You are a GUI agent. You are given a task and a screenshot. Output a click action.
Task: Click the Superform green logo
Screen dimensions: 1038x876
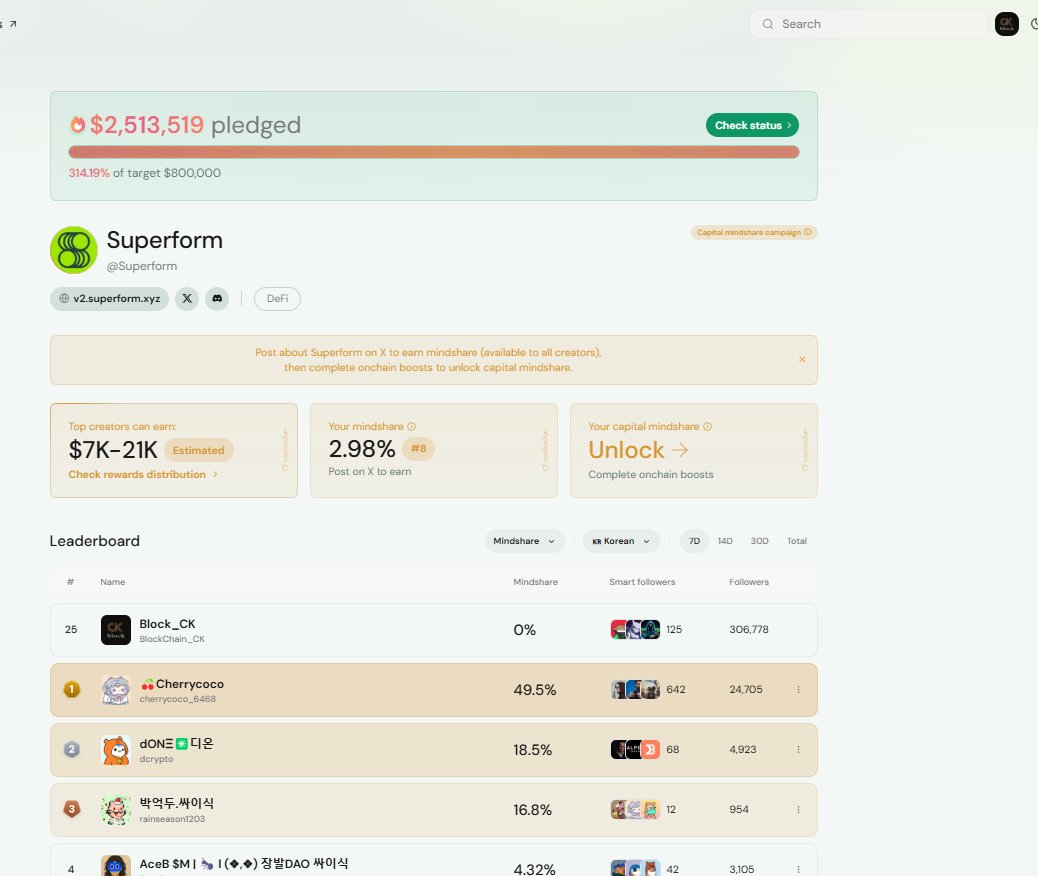coord(73,250)
